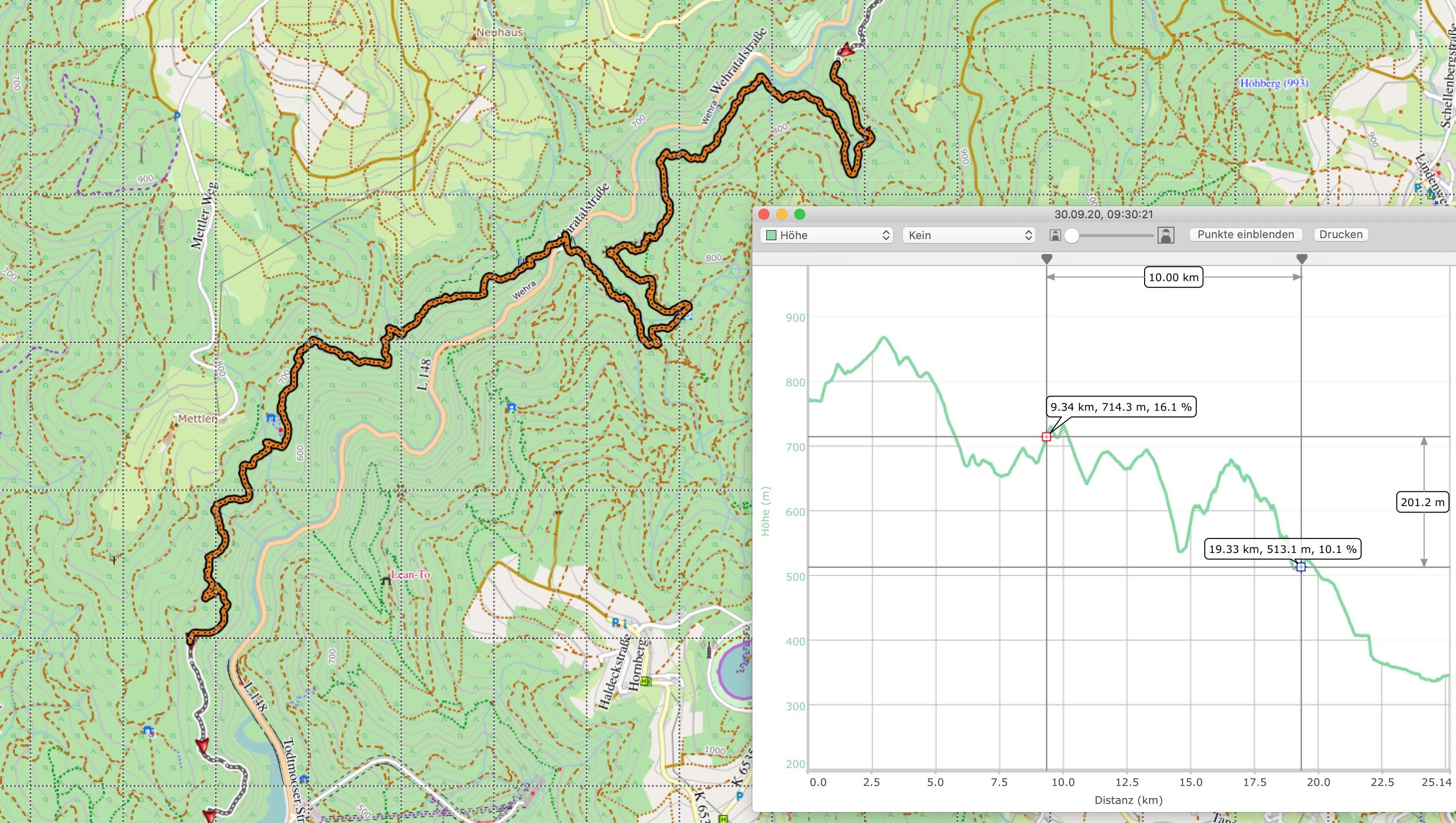Viewport: 1456px width, 823px height.
Task: Click the smoothing slider knob in profile toolbar
Action: pyautogui.click(x=1072, y=236)
